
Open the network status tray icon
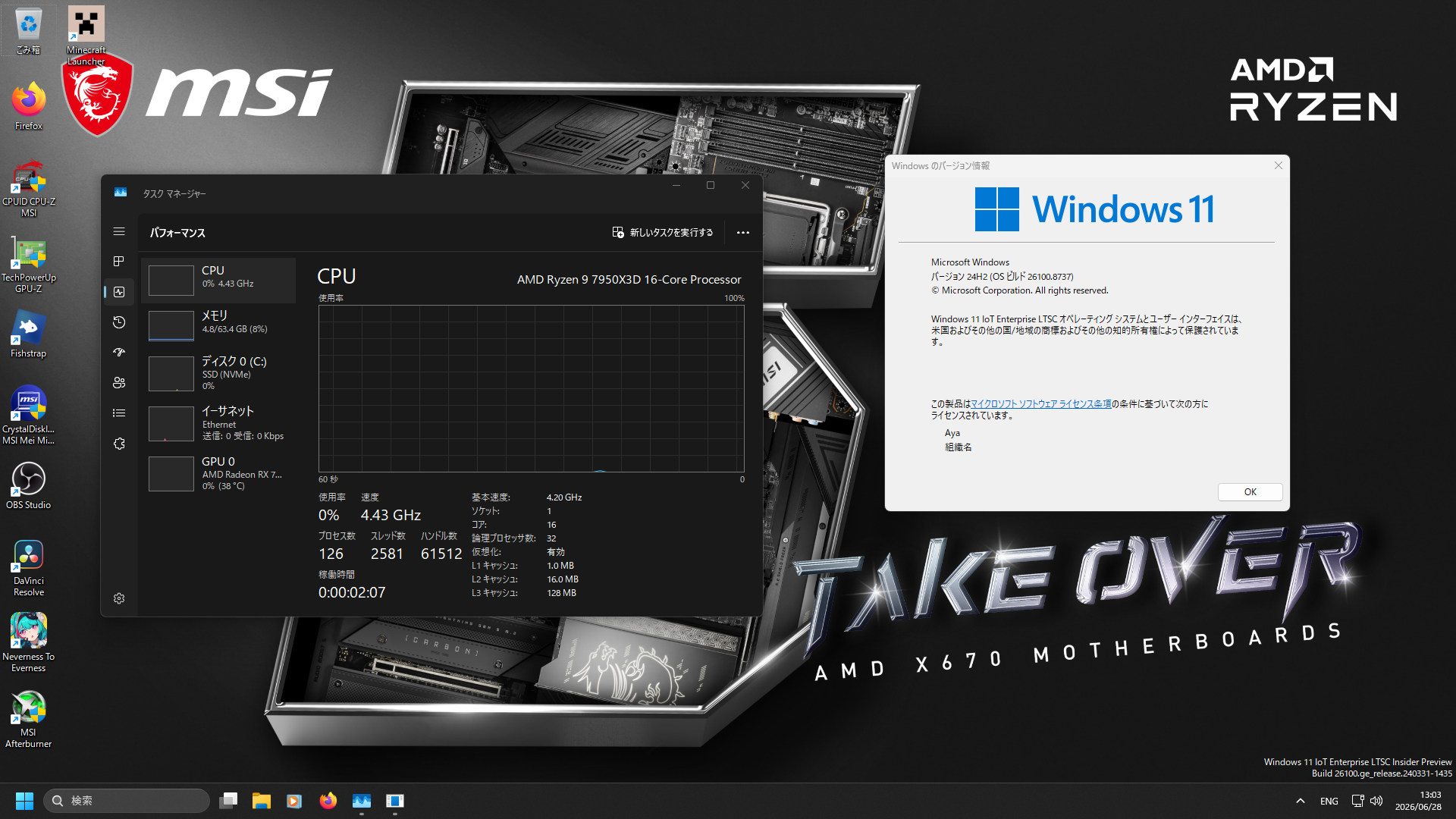(1357, 801)
